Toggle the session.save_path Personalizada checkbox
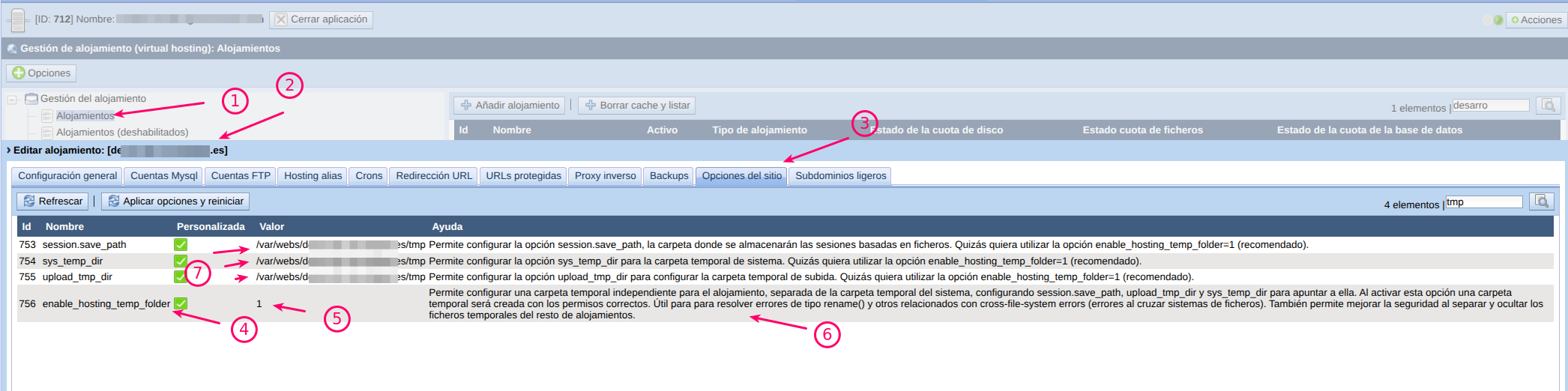Image resolution: width=1568 pixels, height=391 pixels. [181, 245]
